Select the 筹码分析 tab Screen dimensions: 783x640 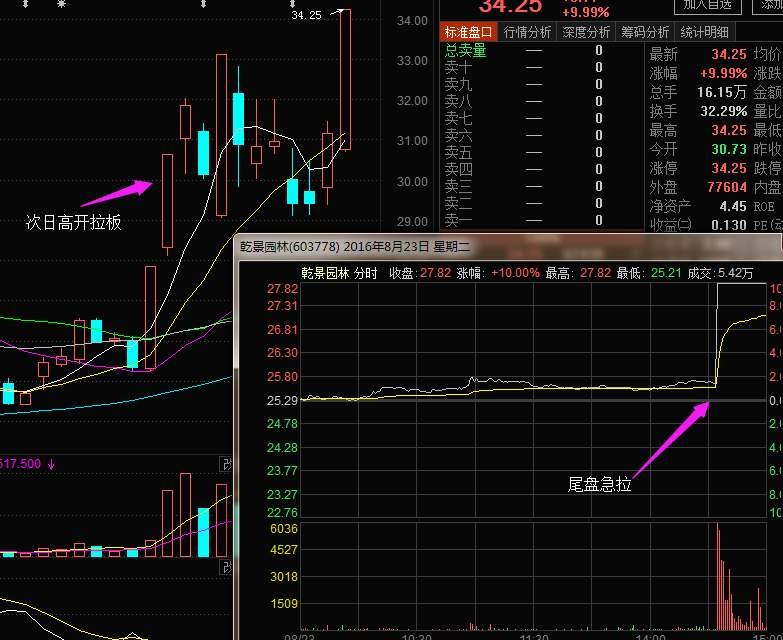pyautogui.click(x=643, y=32)
